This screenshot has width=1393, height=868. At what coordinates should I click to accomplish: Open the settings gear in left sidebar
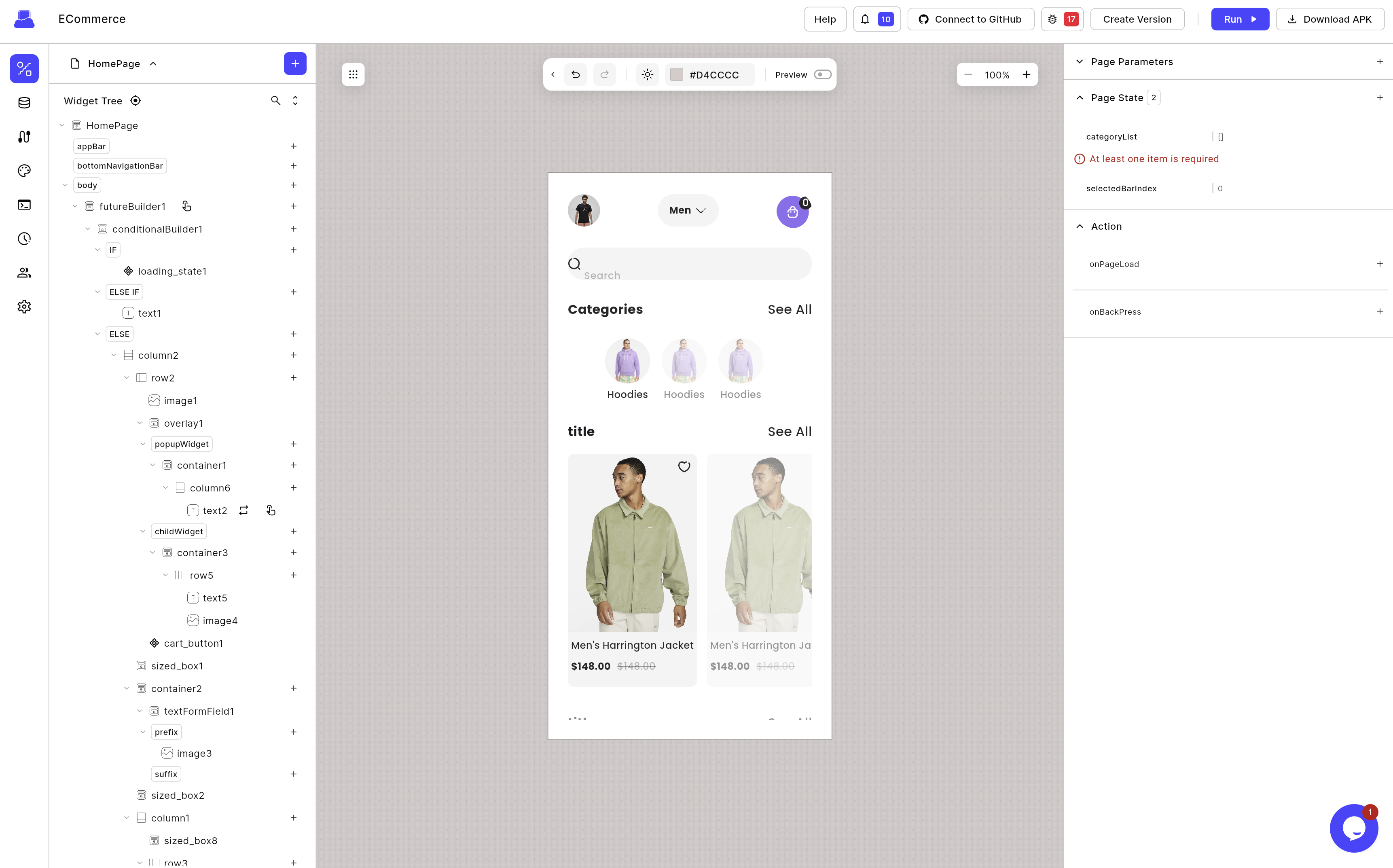24,307
